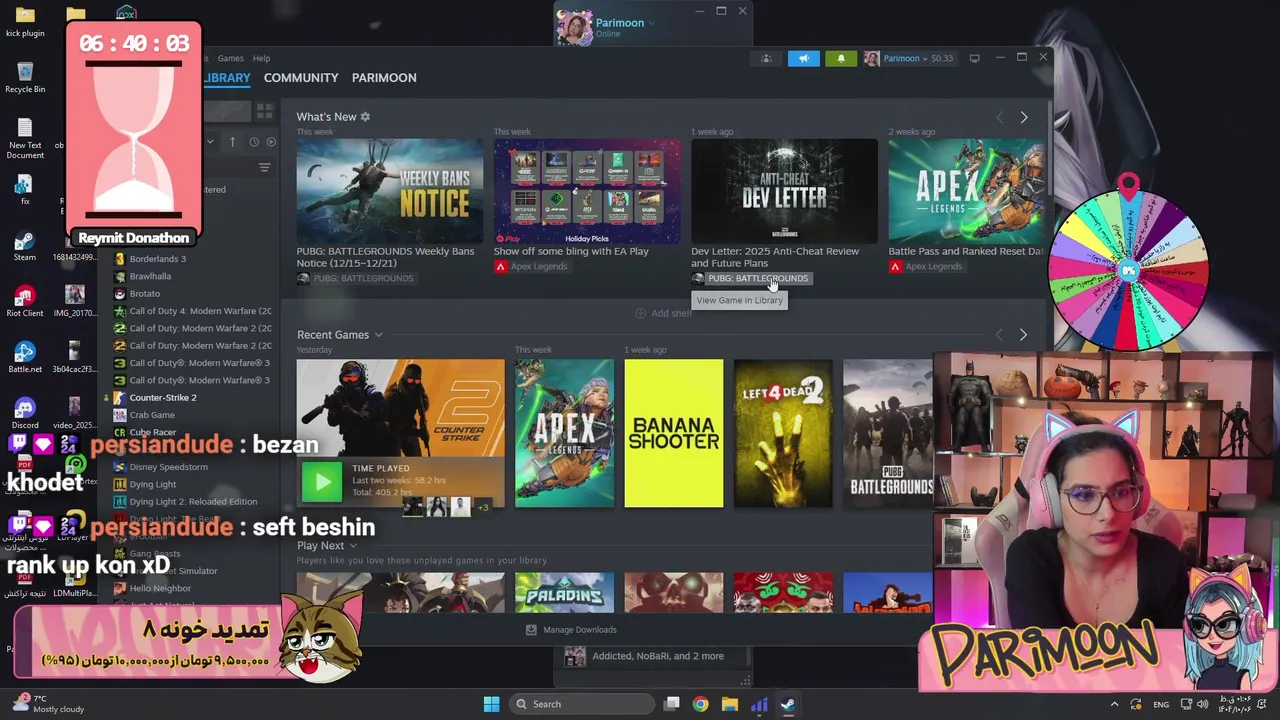Image resolution: width=1280 pixels, height=720 pixels.
Task: Open the library filter options icon
Action: coord(264,168)
